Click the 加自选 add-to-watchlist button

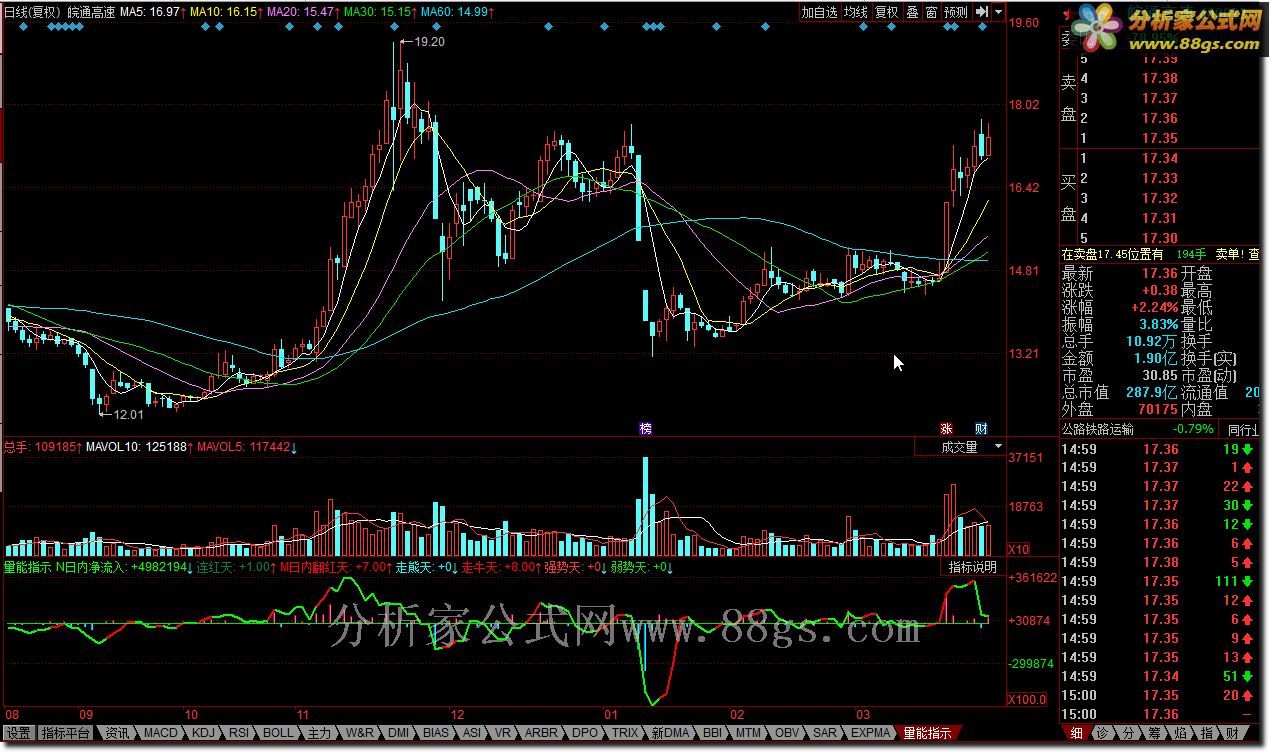click(x=819, y=12)
